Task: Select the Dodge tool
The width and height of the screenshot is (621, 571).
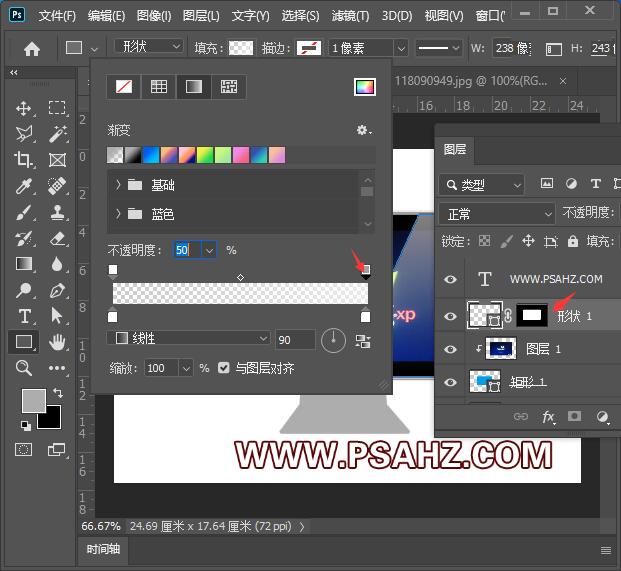Action: tap(24, 290)
